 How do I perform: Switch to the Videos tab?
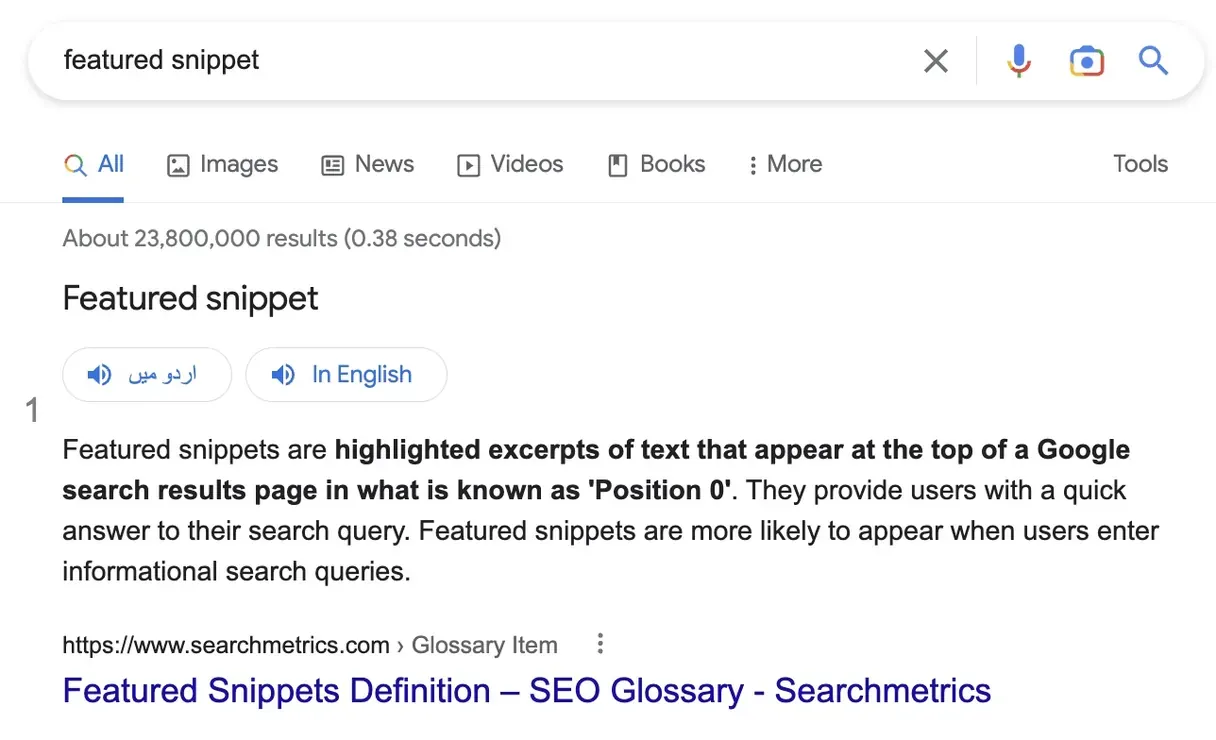(x=510, y=164)
